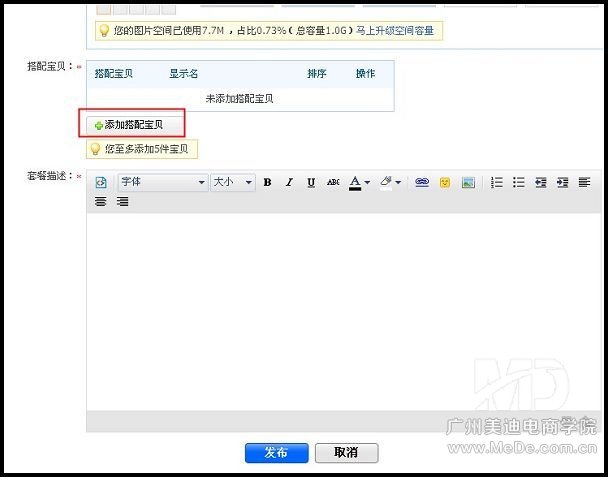Create a numbered list
608x477 pixels.
point(497,182)
